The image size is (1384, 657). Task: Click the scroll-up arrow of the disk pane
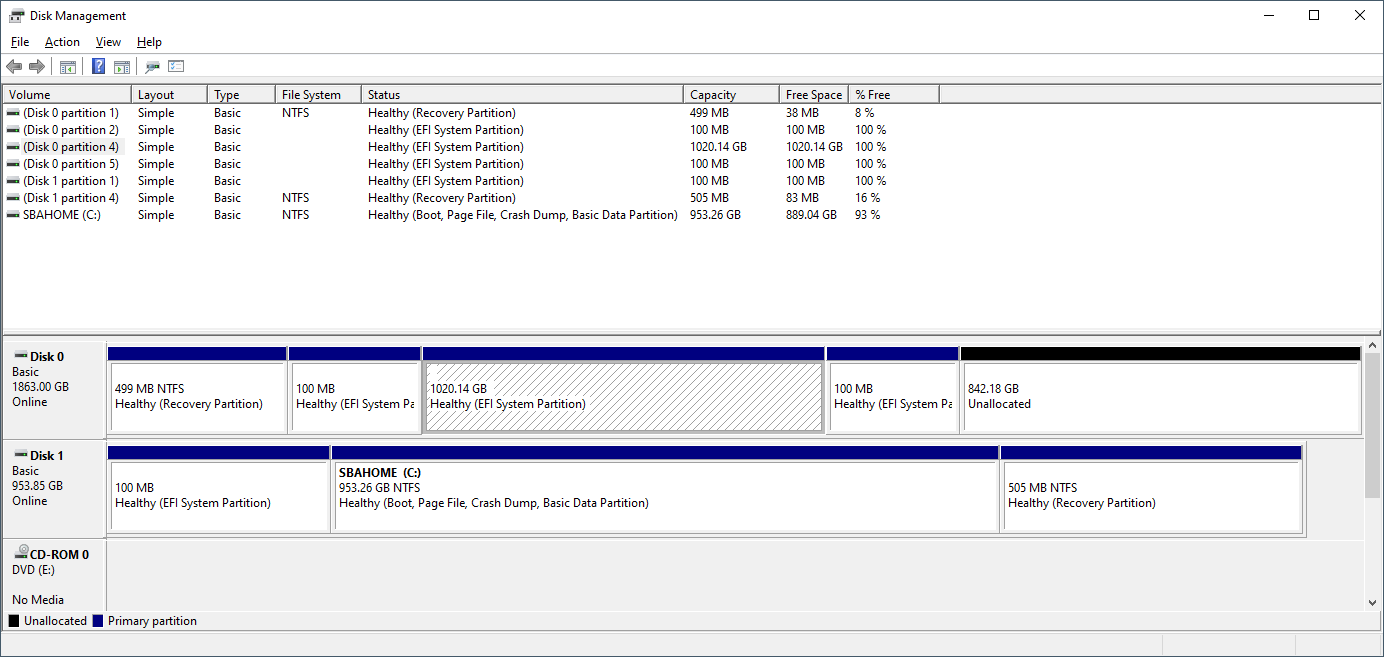click(x=1372, y=346)
